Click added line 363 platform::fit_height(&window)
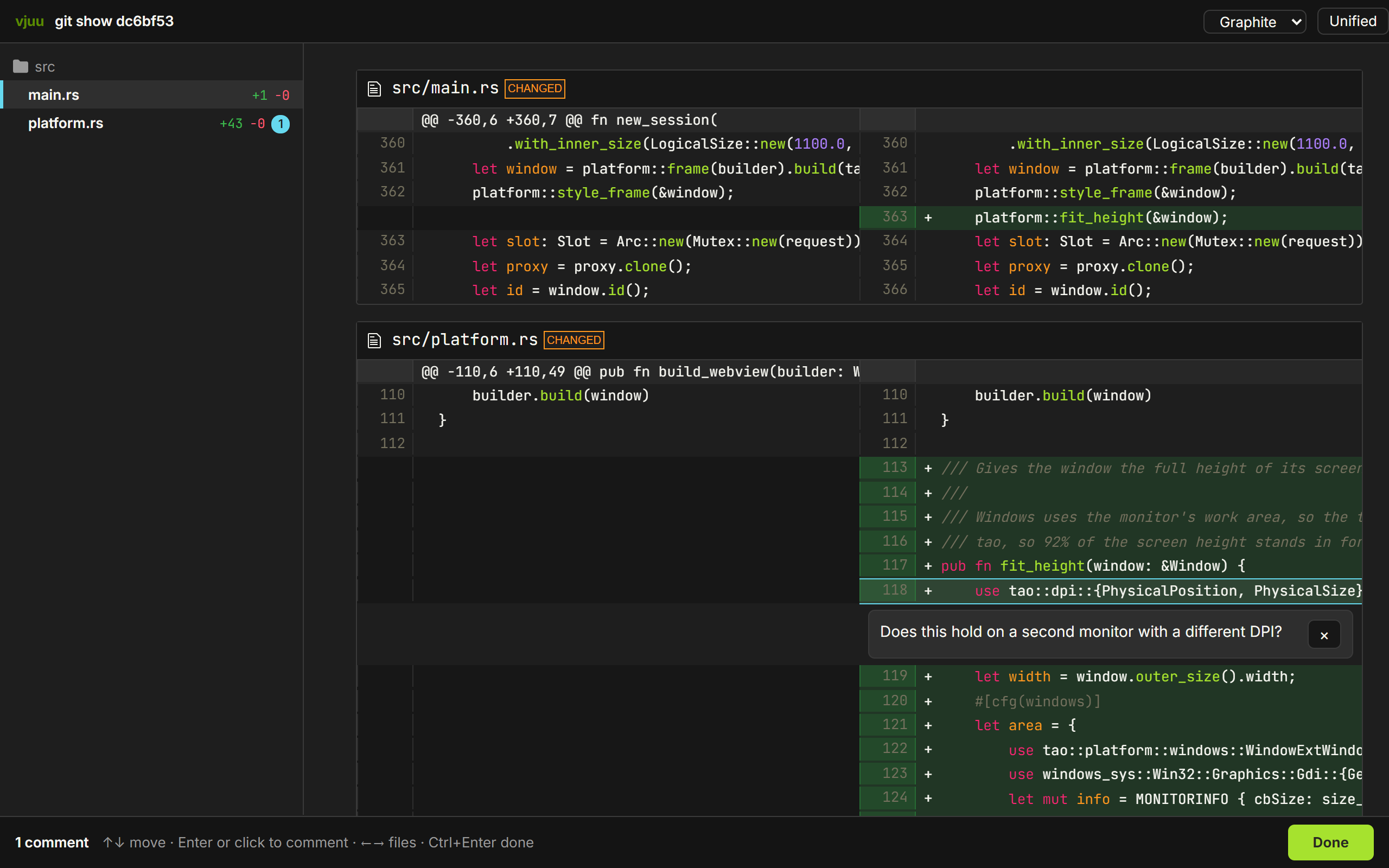The width and height of the screenshot is (1389, 868). (1111, 218)
